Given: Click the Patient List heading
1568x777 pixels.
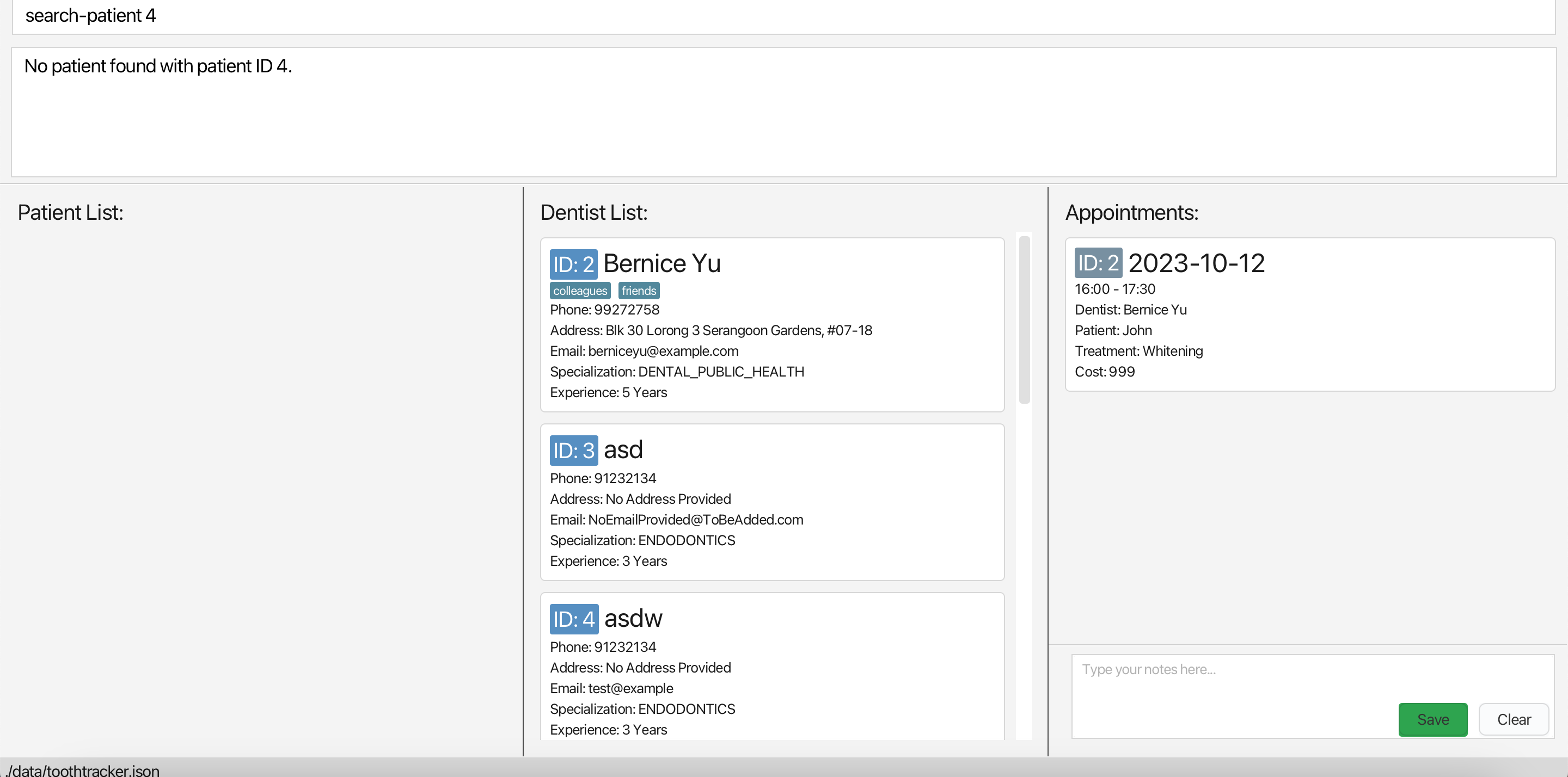Looking at the screenshot, I should tap(71, 212).
